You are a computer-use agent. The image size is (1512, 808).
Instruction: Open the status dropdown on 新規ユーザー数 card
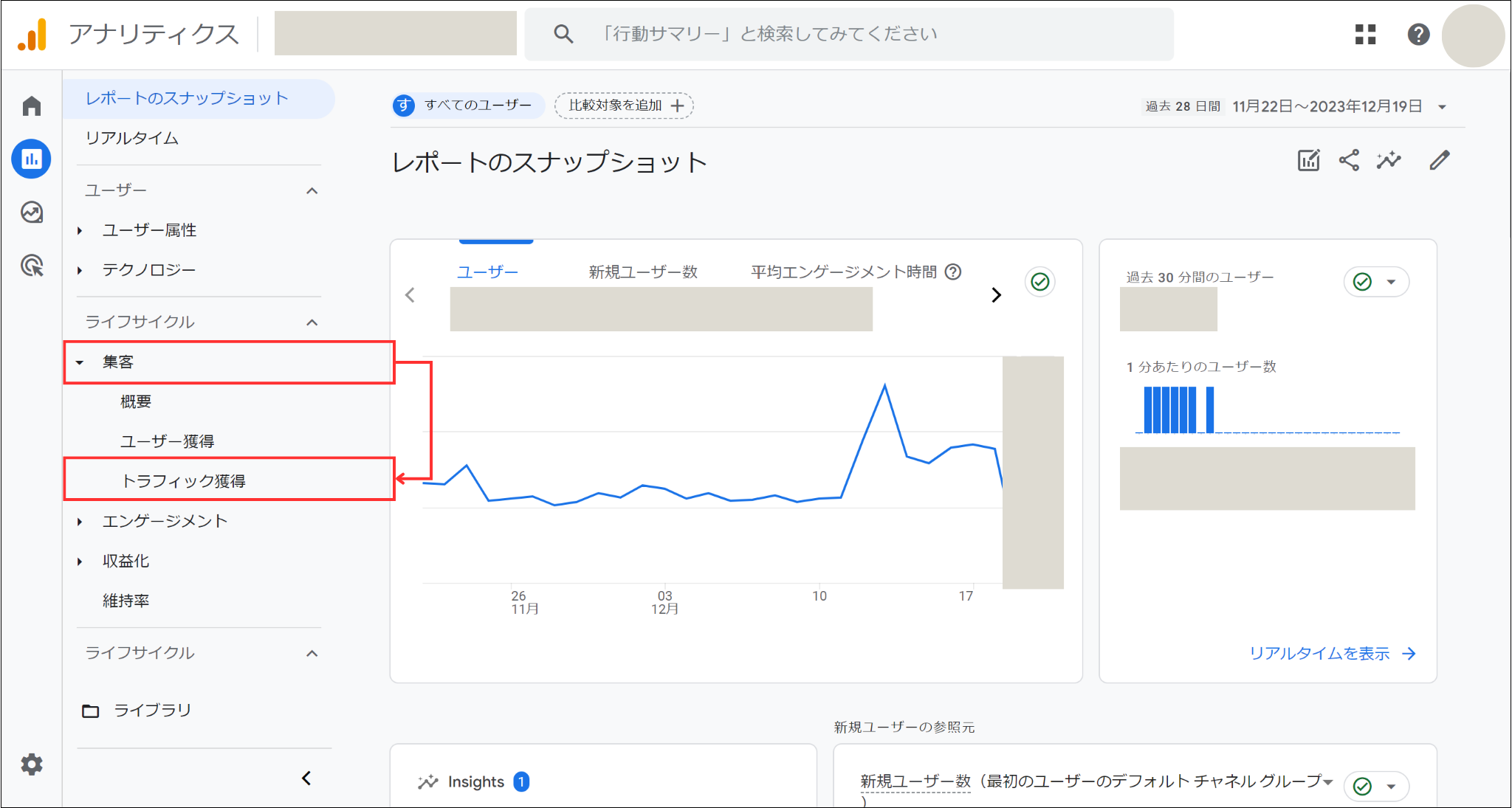pyautogui.click(x=1391, y=787)
